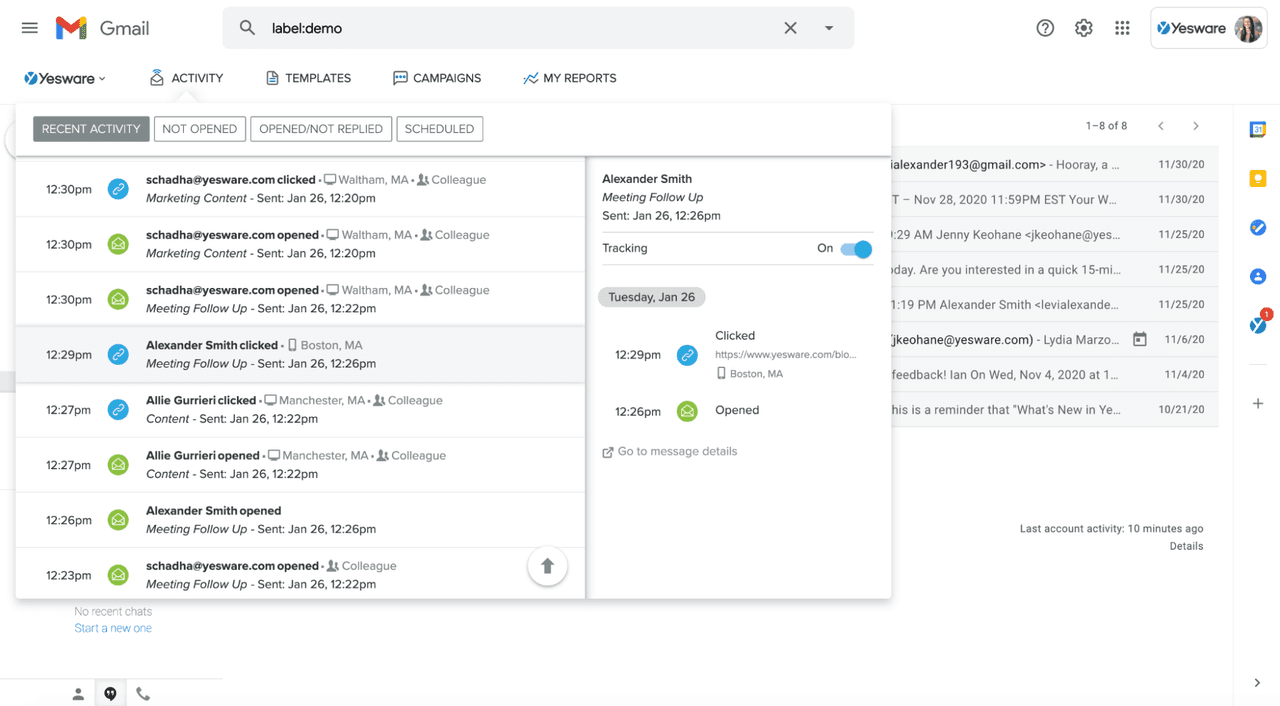Toggle Tracking off for Meeting Follow Up
1280x706 pixels.
(856, 249)
